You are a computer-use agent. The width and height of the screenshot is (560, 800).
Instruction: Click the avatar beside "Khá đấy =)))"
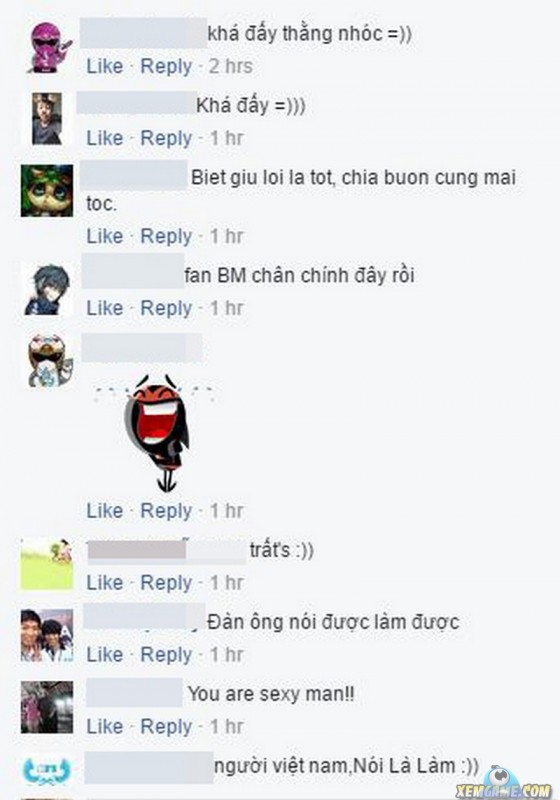[x=47, y=119]
